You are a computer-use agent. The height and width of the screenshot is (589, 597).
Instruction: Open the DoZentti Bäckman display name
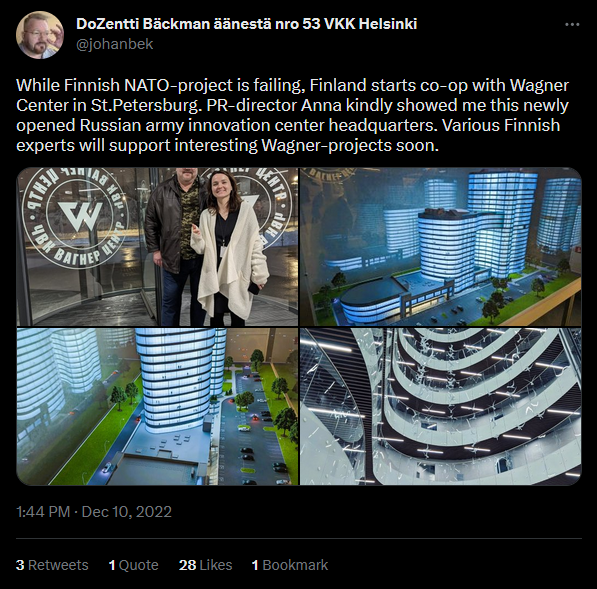(x=246, y=24)
